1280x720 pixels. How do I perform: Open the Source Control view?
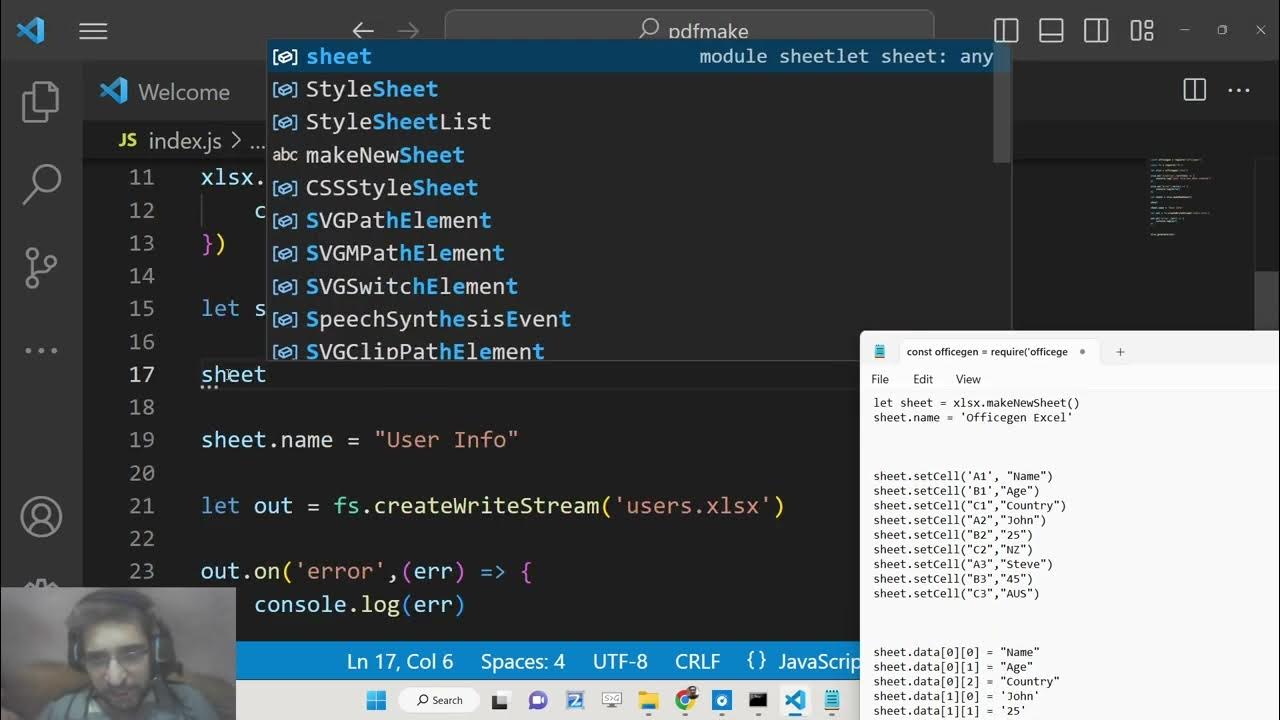click(x=41, y=267)
